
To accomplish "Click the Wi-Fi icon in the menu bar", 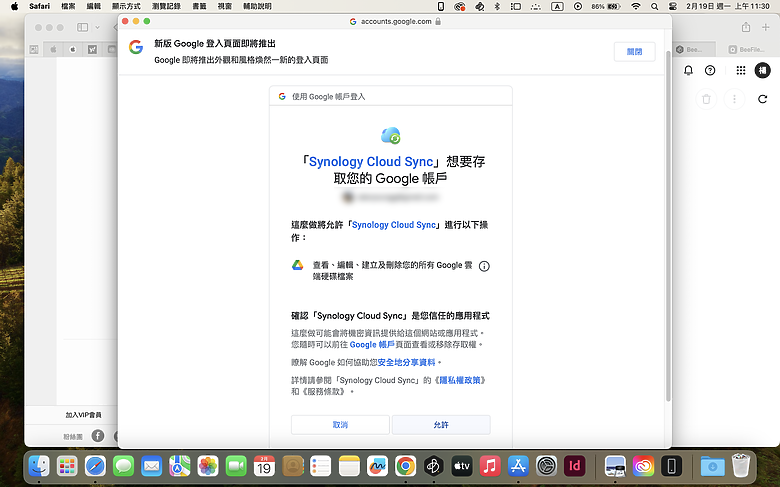I will tap(636, 6).
